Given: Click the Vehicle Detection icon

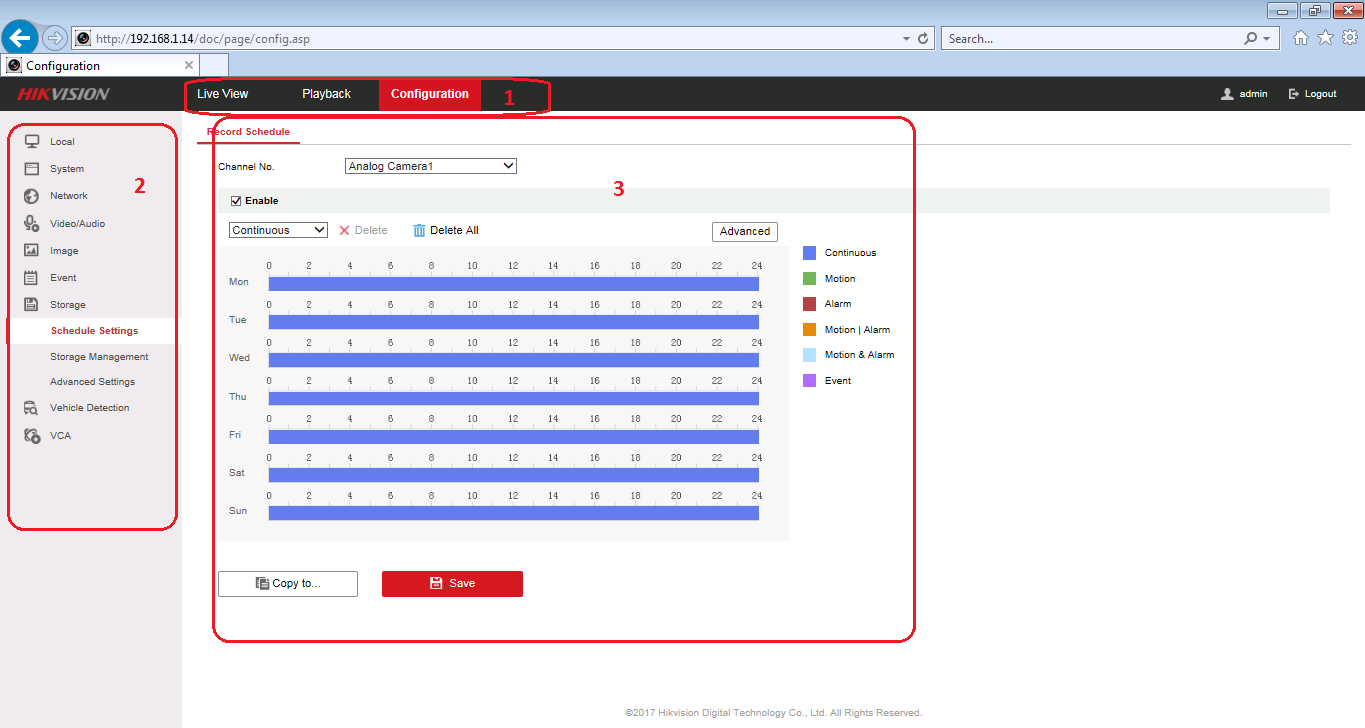Looking at the screenshot, I should click(x=31, y=408).
